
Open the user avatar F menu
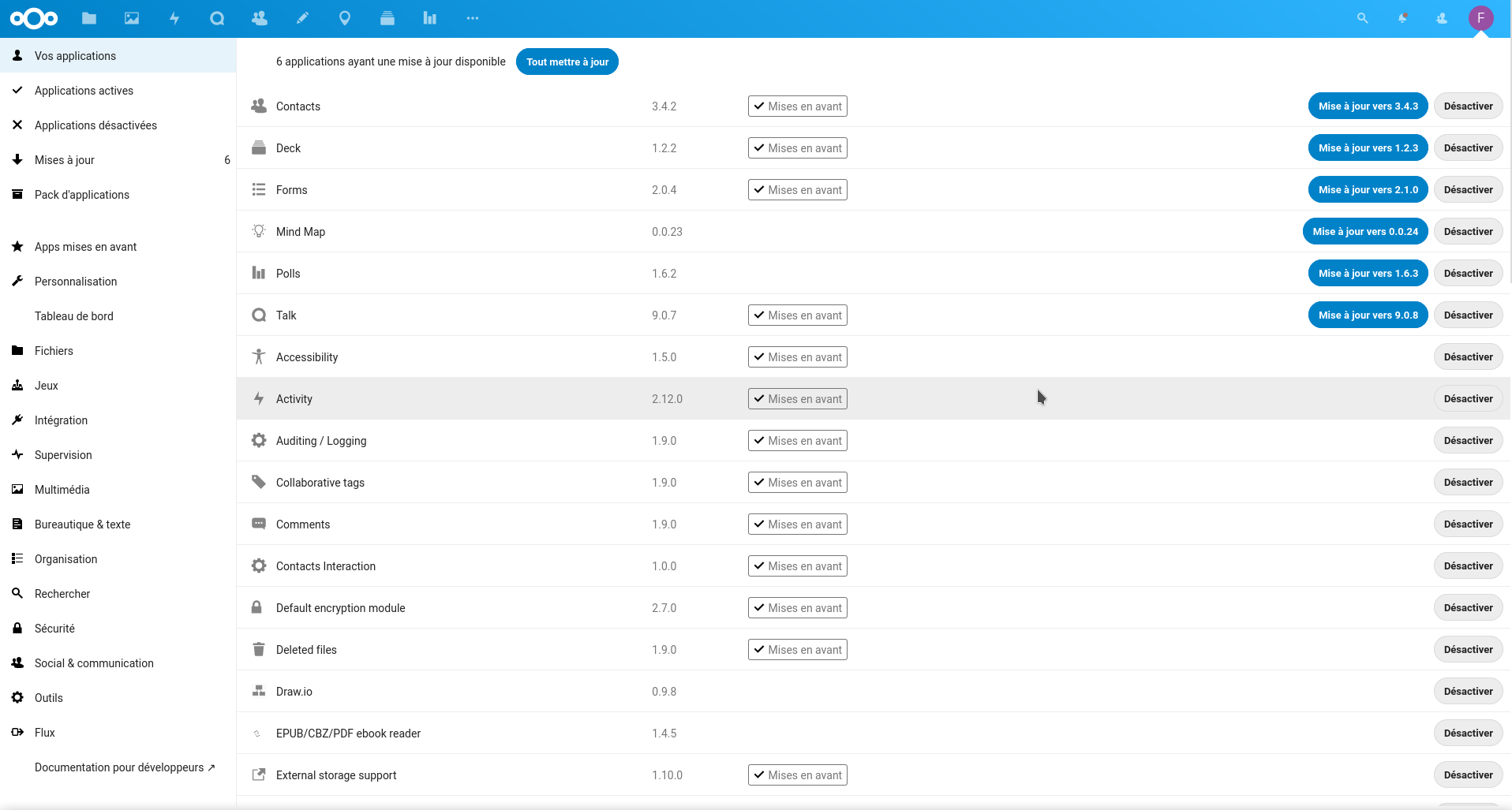1481,18
